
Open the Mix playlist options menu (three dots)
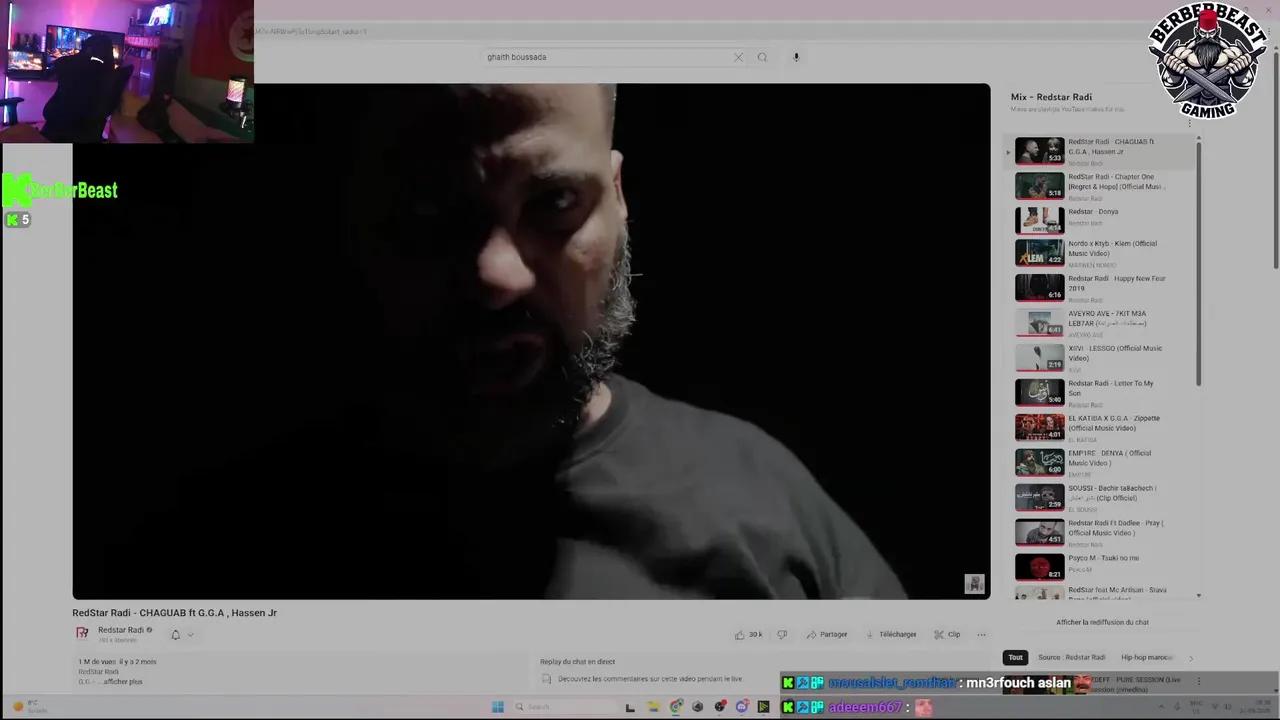(1190, 123)
